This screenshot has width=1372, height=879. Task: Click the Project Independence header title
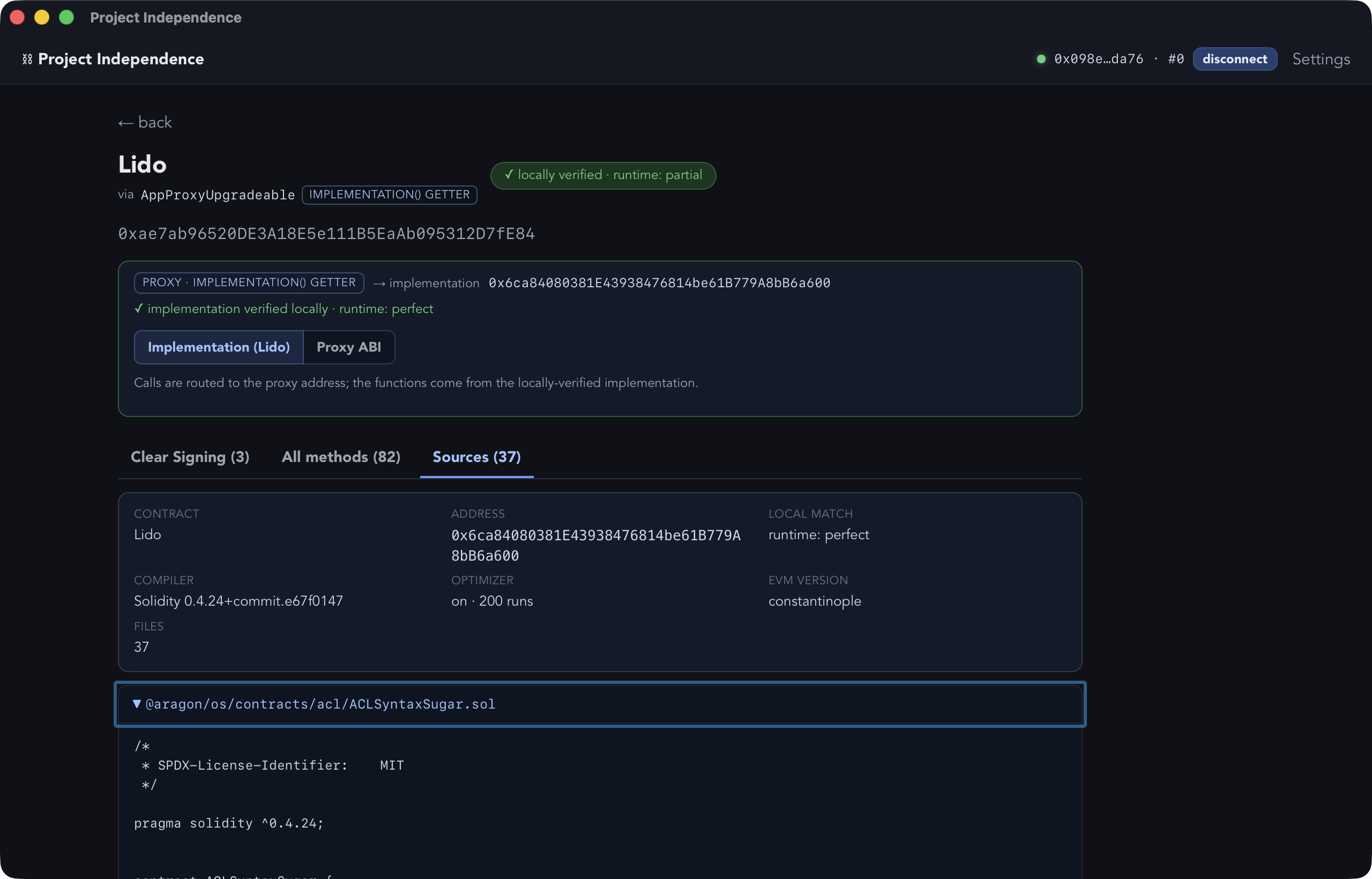click(x=121, y=59)
